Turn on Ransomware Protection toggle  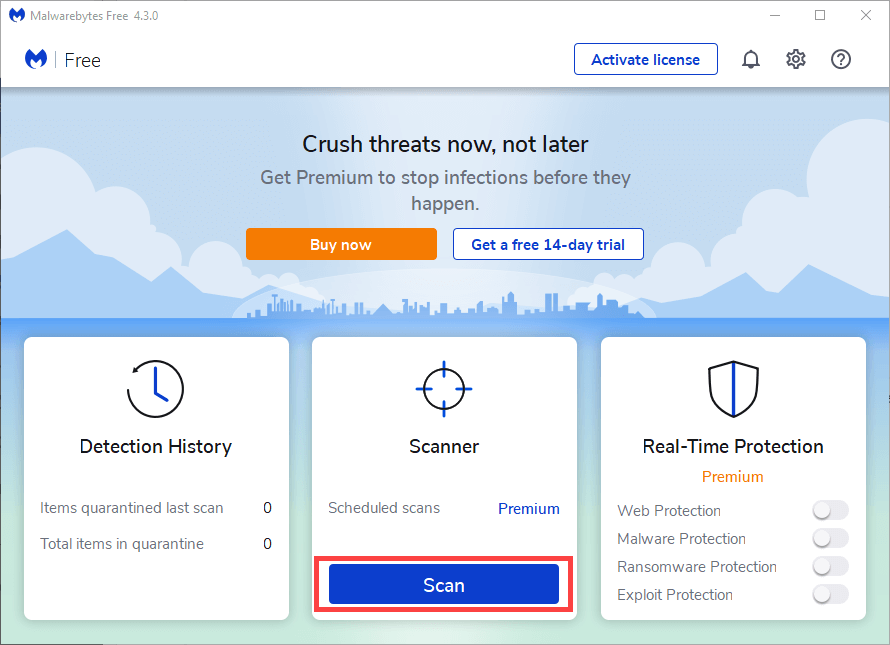(830, 567)
